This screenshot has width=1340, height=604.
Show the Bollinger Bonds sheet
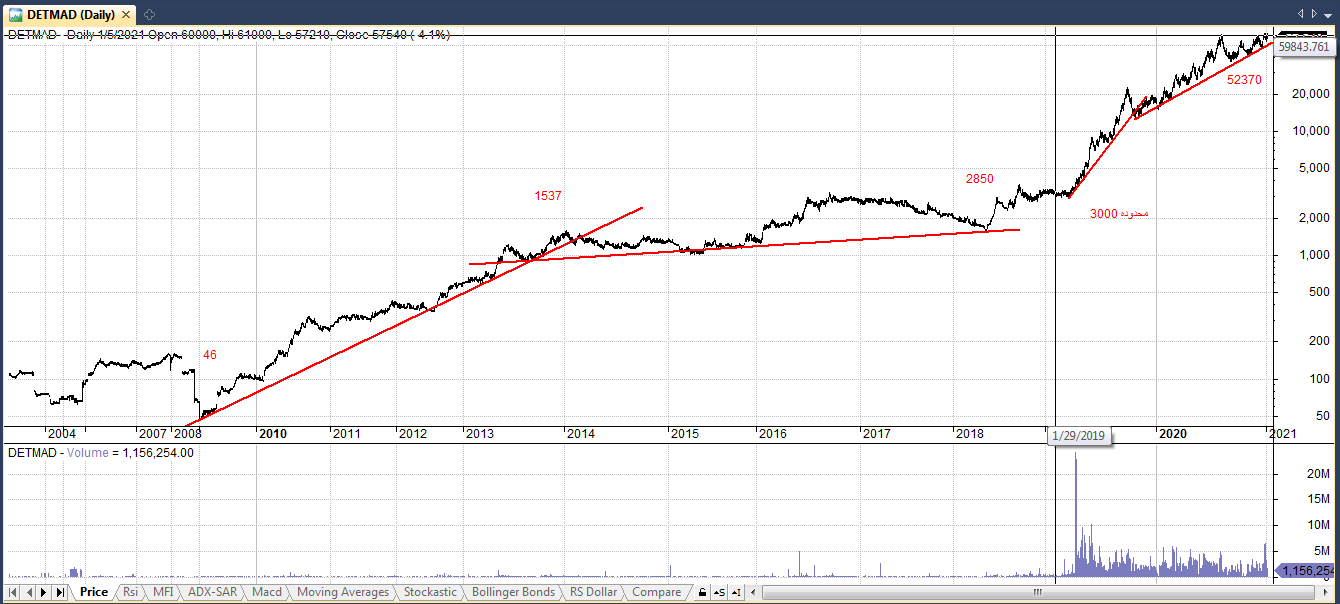[x=512, y=592]
